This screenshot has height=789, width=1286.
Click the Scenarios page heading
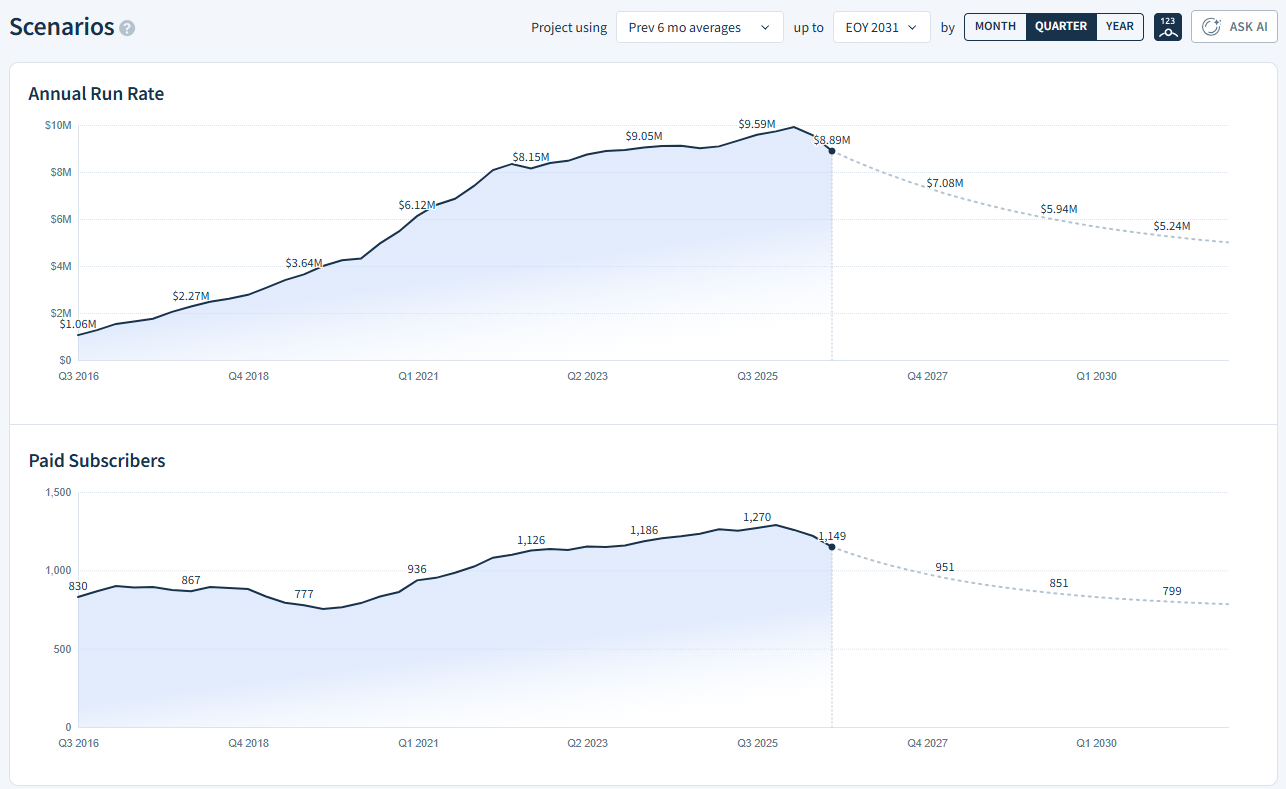tap(62, 27)
